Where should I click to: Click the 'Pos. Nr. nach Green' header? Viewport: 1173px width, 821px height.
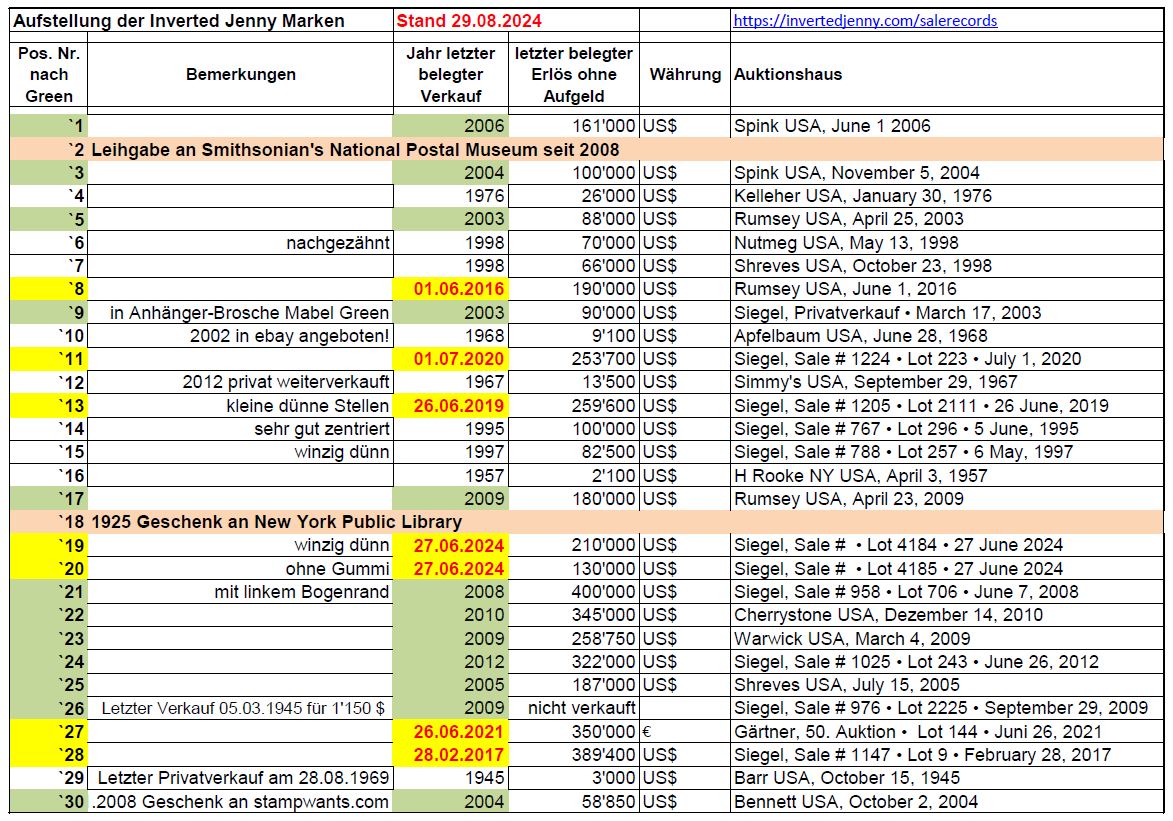tap(49, 74)
